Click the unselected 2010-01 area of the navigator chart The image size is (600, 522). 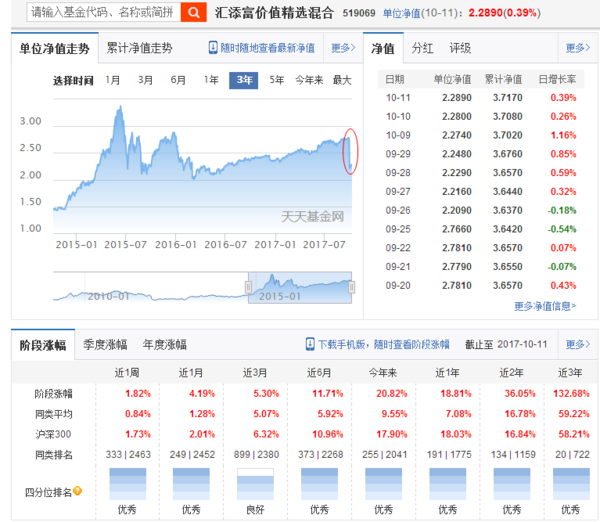[x=151, y=288]
